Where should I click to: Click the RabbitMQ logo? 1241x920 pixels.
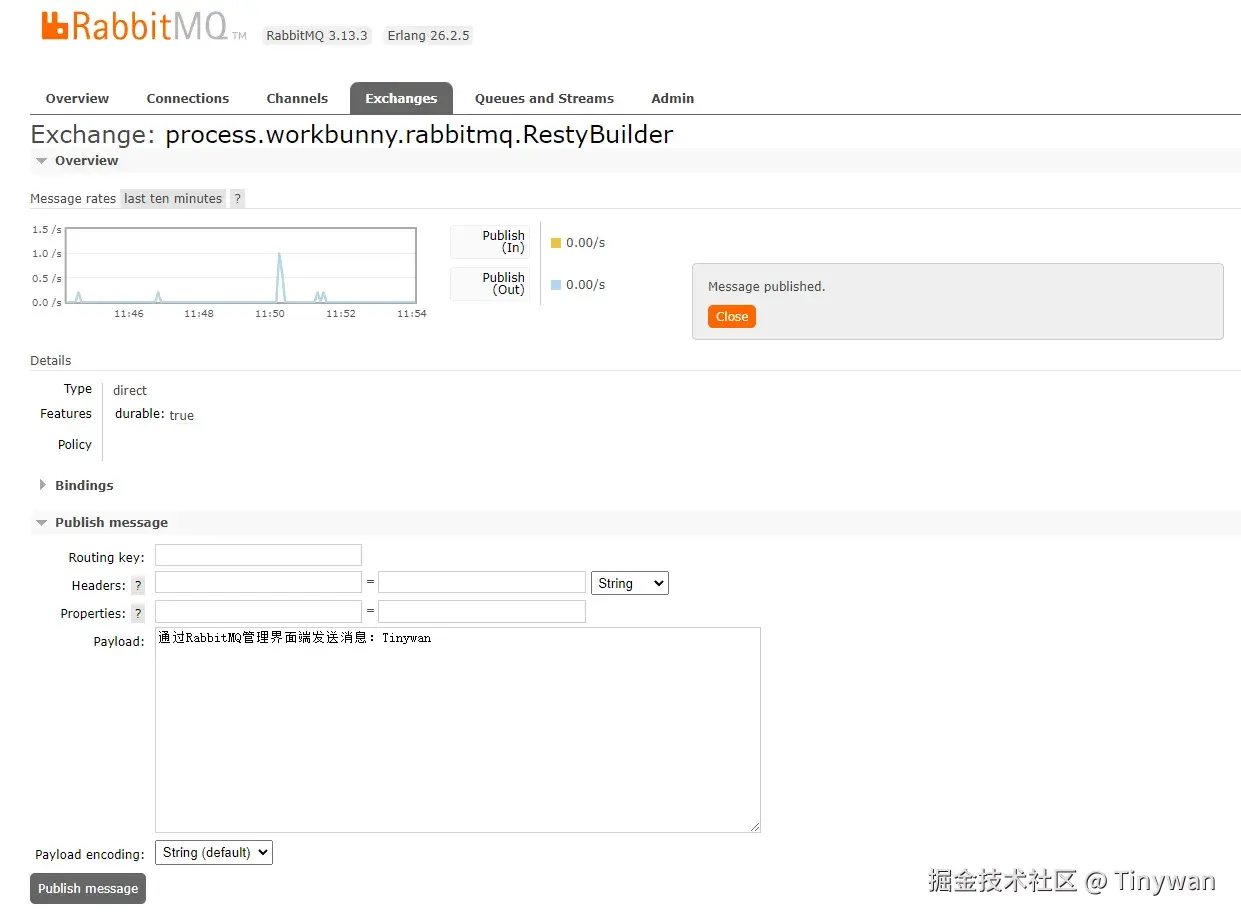(144, 26)
